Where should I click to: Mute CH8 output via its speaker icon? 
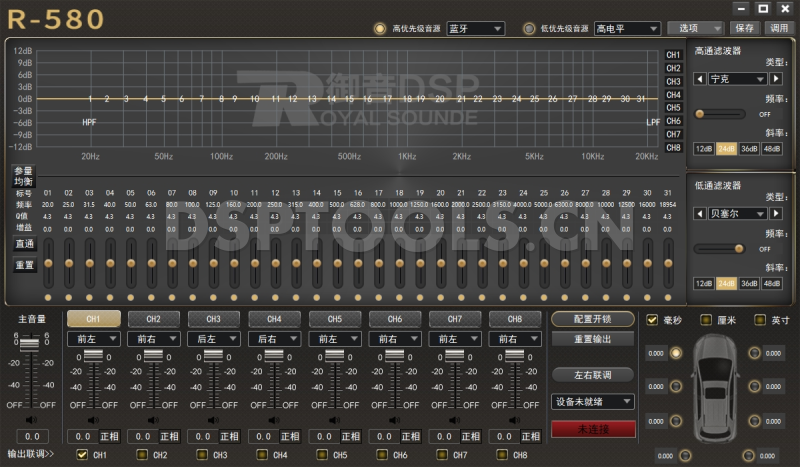click(x=514, y=420)
